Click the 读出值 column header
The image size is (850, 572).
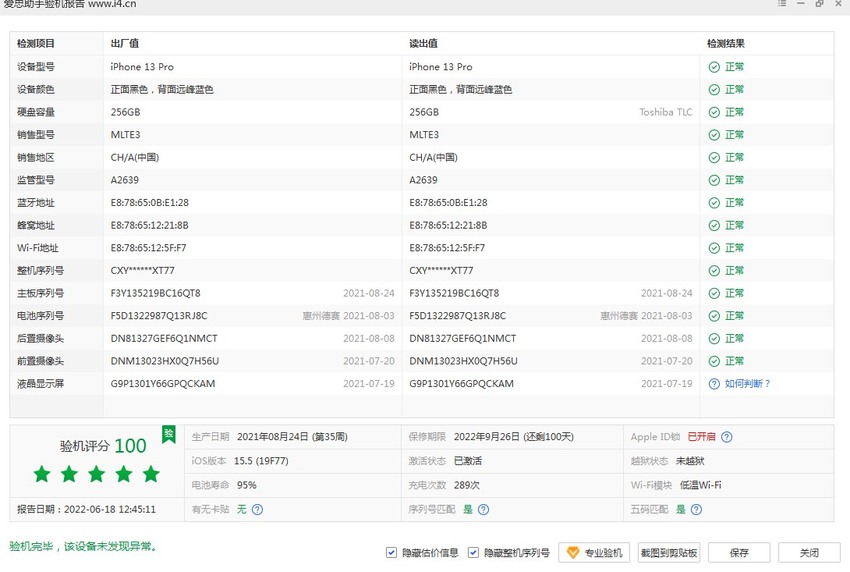pyautogui.click(x=423, y=43)
